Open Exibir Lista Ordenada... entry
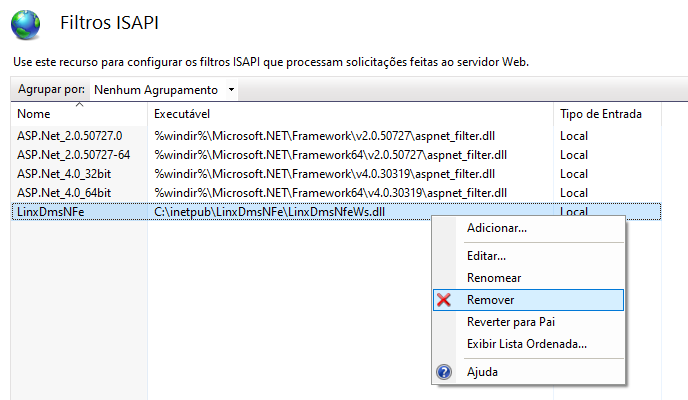Viewport: 688px width, 400px height. [x=526, y=344]
